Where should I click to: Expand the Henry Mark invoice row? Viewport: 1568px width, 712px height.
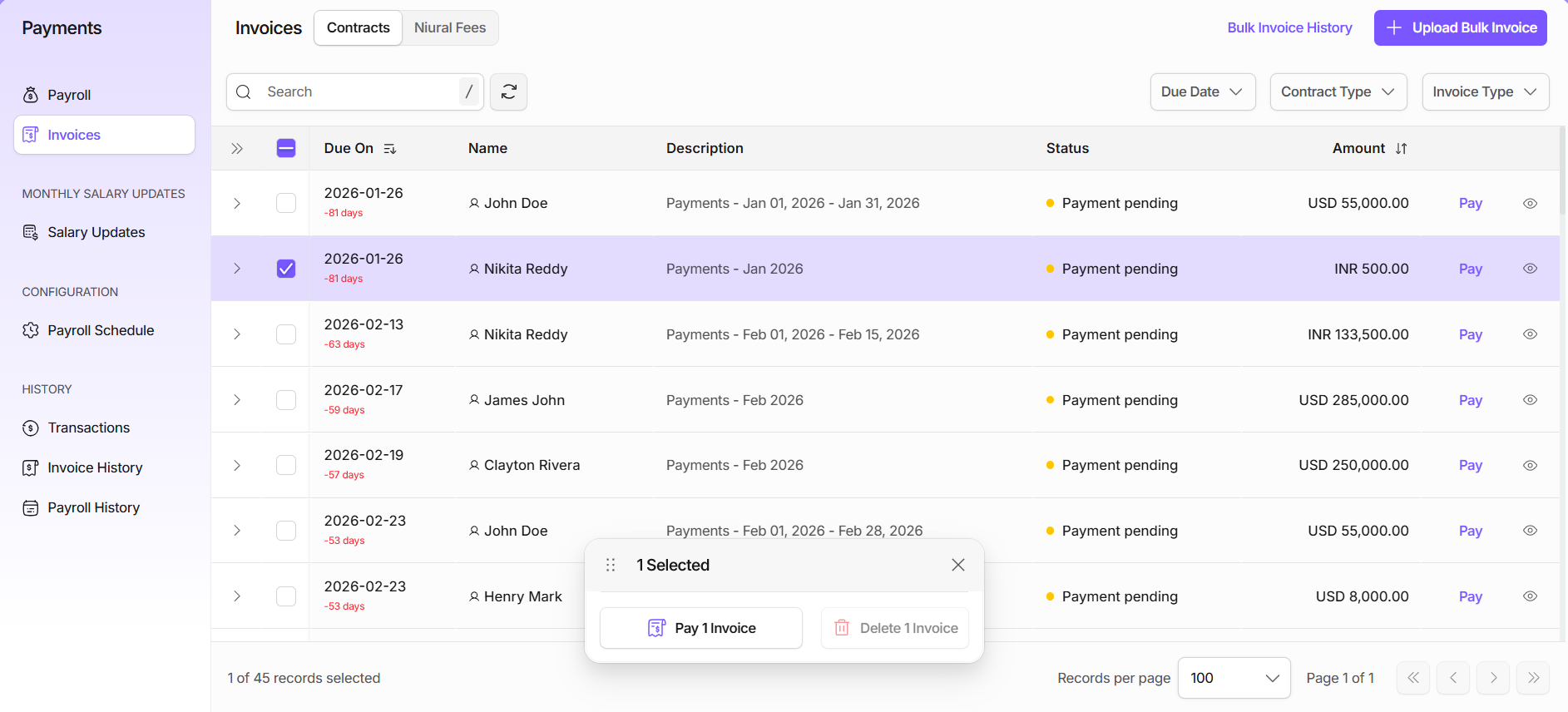pos(237,596)
